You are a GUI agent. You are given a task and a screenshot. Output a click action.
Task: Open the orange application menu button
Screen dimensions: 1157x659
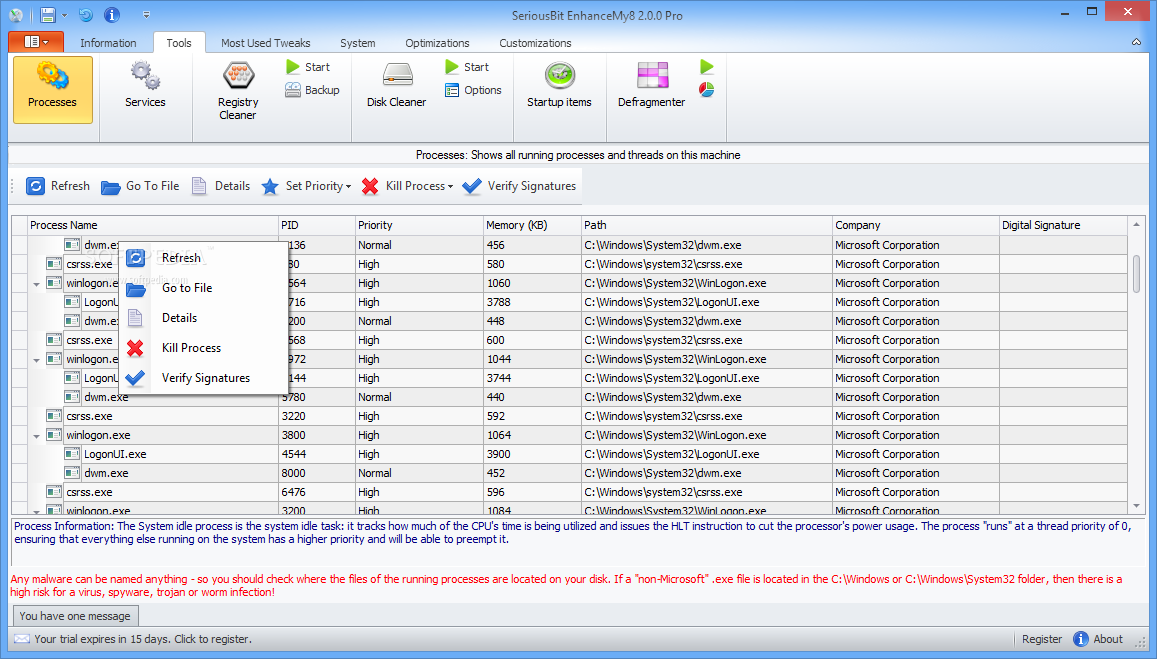tap(36, 42)
